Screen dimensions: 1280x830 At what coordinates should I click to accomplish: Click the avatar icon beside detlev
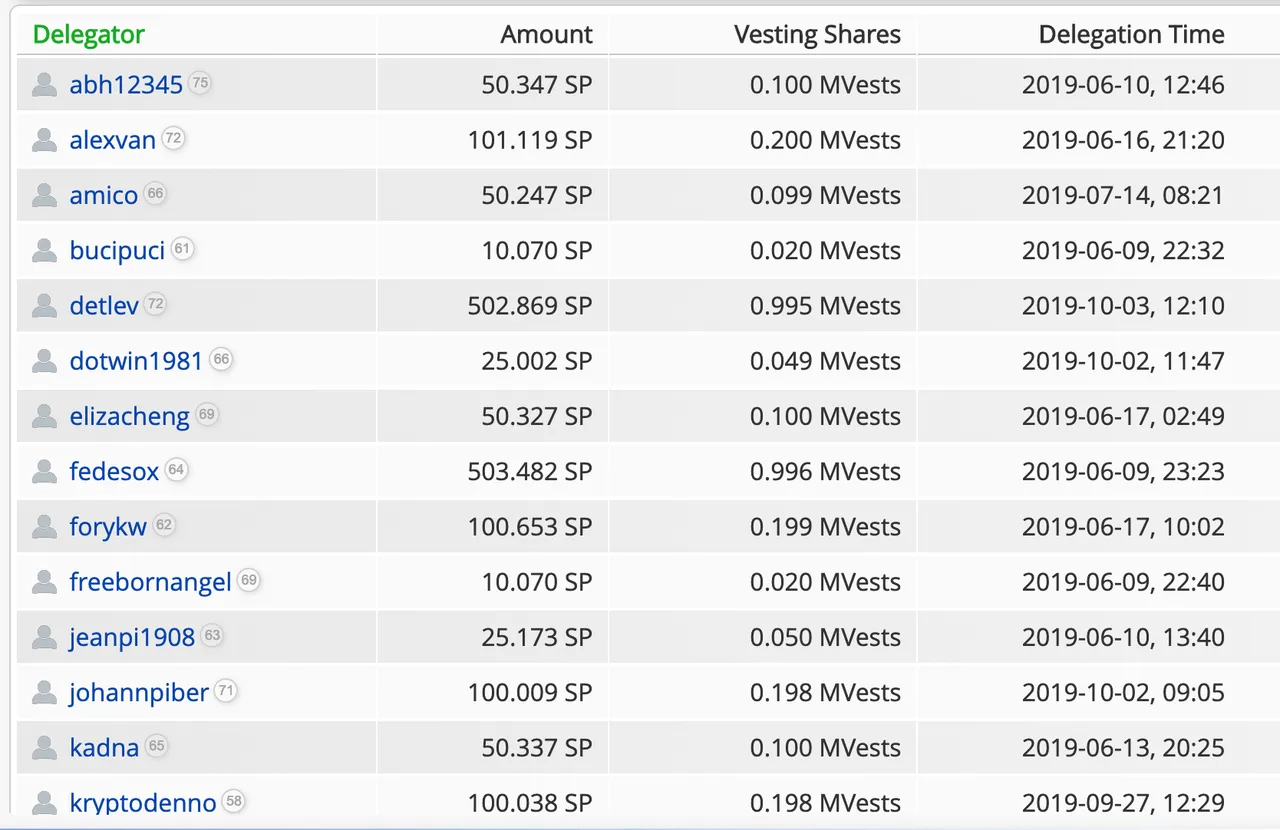[44, 306]
